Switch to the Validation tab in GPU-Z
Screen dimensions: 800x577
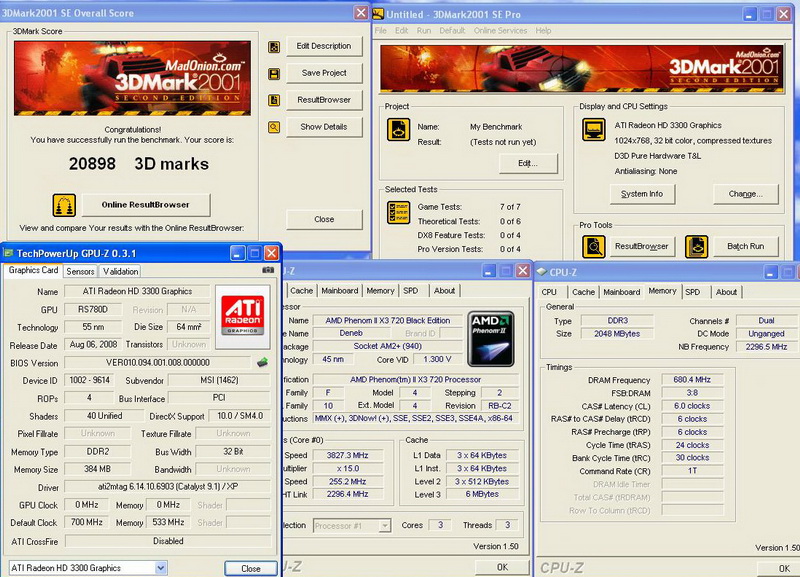pos(120,271)
